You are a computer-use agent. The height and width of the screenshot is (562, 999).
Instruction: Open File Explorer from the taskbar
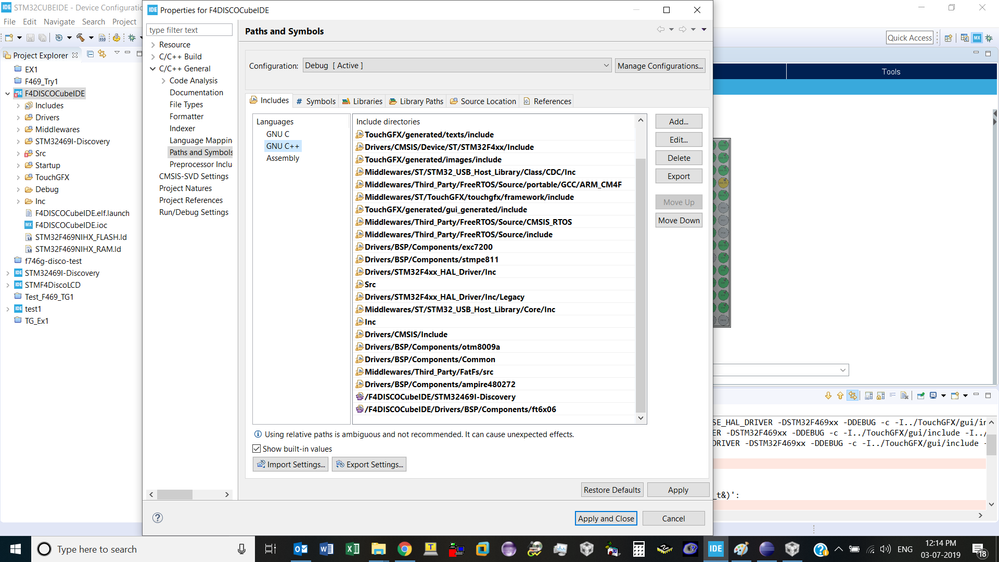pos(378,549)
